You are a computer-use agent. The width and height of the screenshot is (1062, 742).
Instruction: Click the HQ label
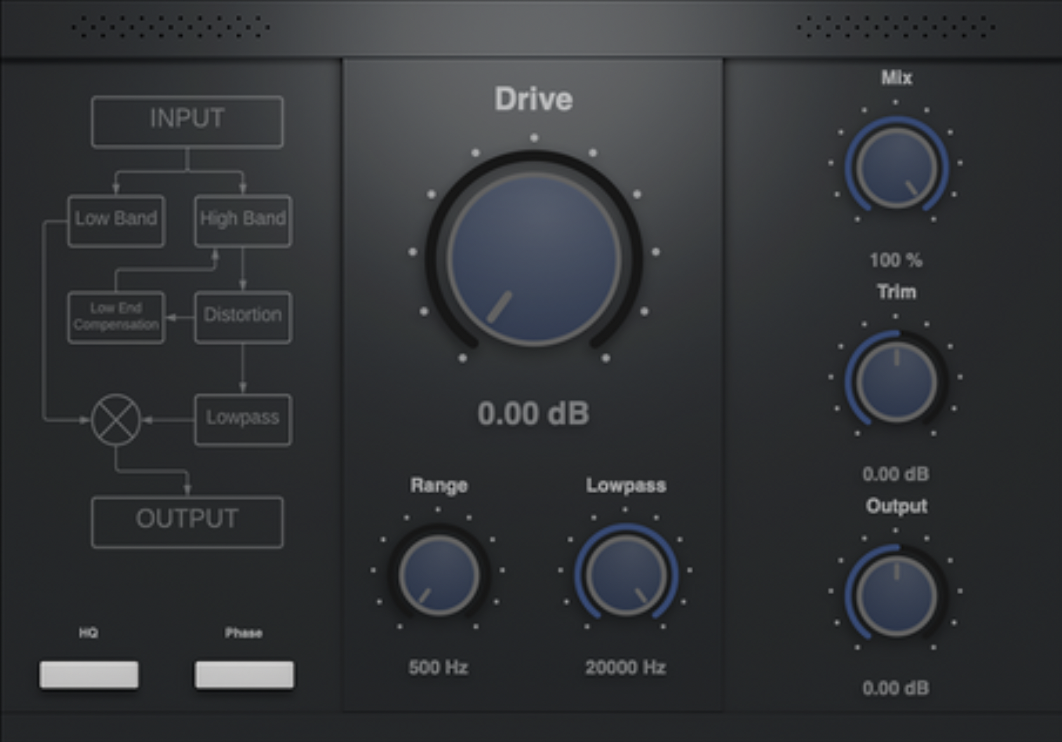tap(89, 632)
